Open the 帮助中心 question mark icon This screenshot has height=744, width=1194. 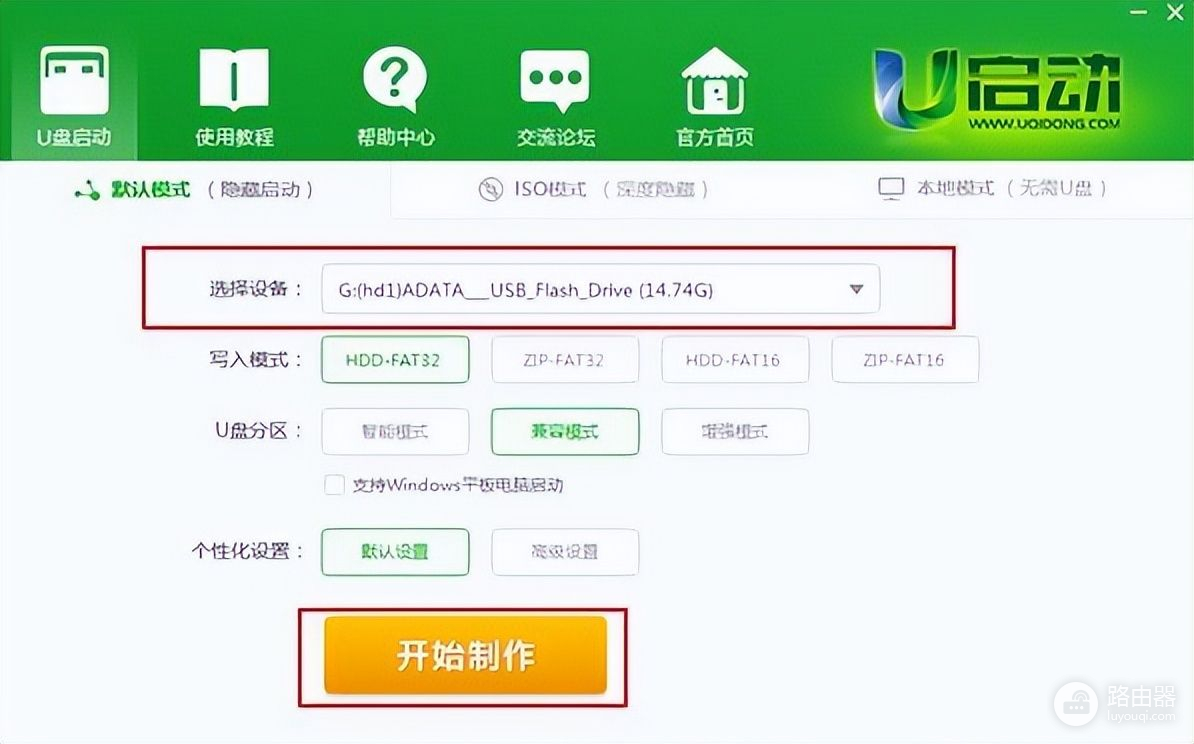pos(394,78)
